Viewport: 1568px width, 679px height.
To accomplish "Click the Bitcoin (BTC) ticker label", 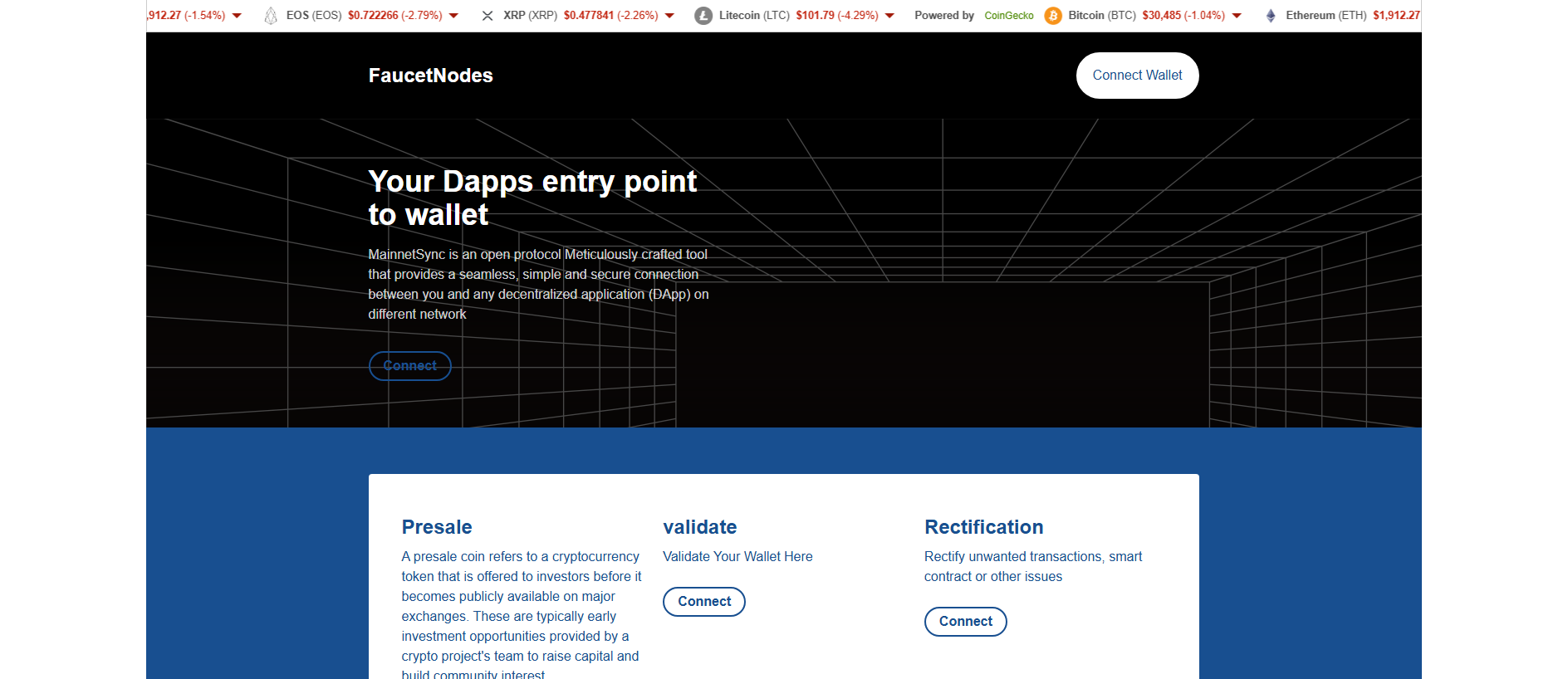I will (x=1102, y=16).
